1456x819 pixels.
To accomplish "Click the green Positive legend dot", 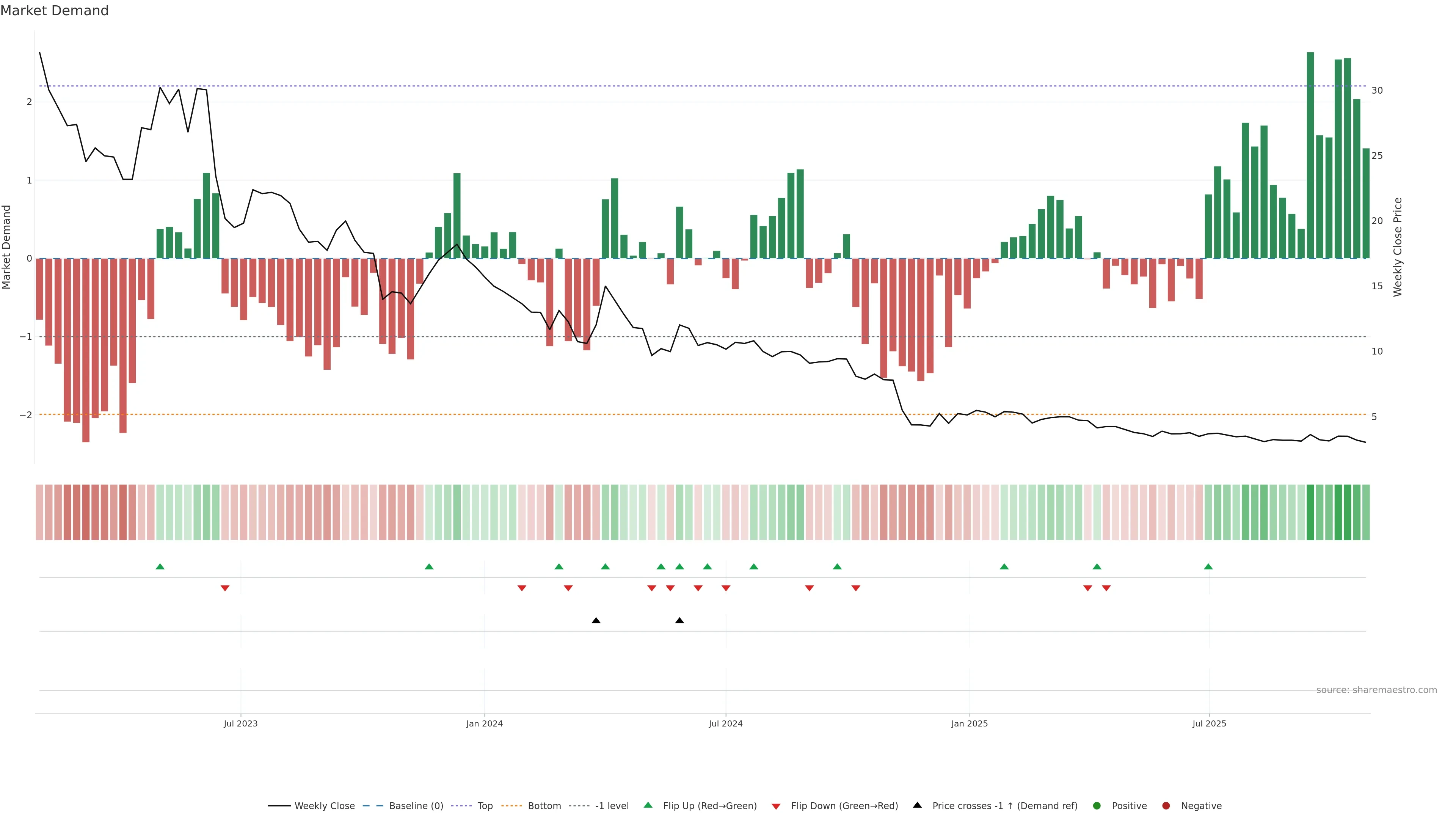I will coord(1097,805).
